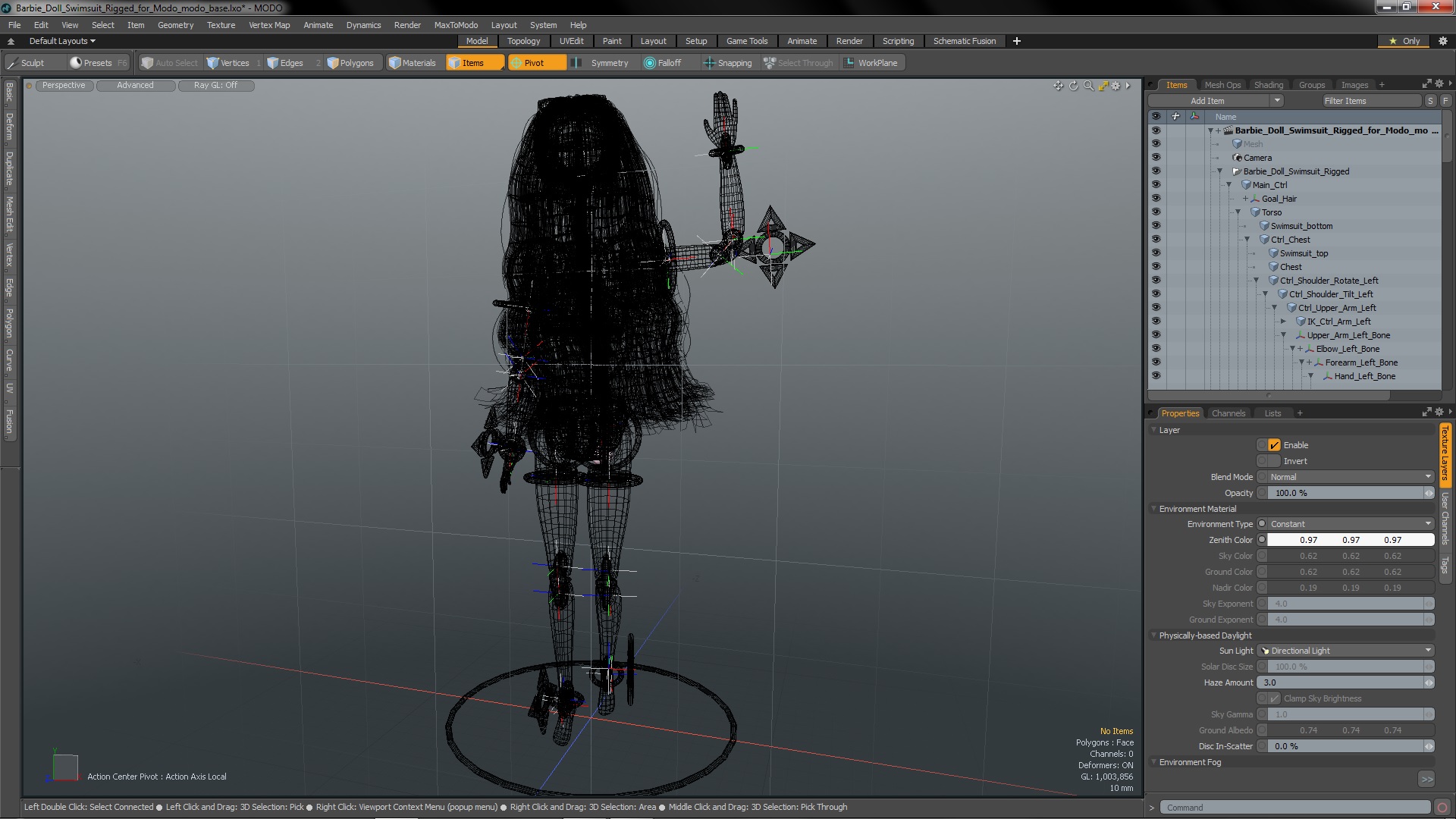Open the Default Layouts dropdown
The image size is (1456, 819).
(x=62, y=41)
